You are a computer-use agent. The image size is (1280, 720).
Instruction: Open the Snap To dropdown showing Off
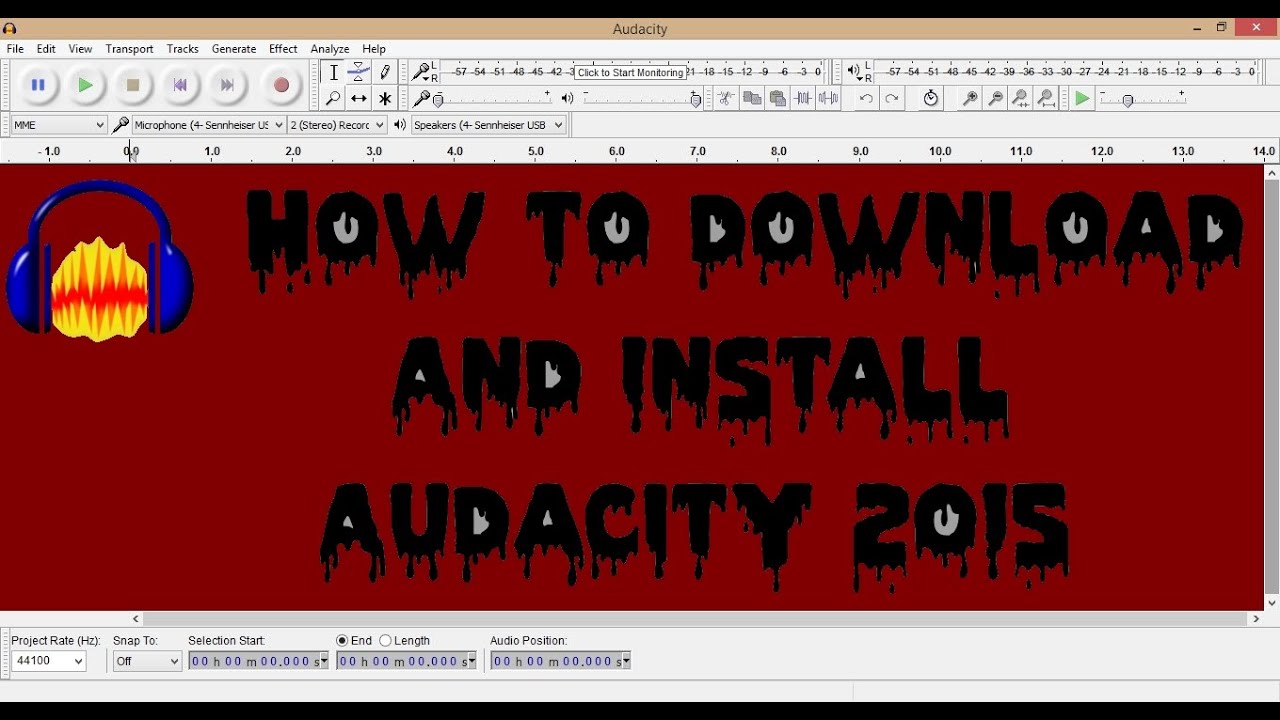[147, 661]
